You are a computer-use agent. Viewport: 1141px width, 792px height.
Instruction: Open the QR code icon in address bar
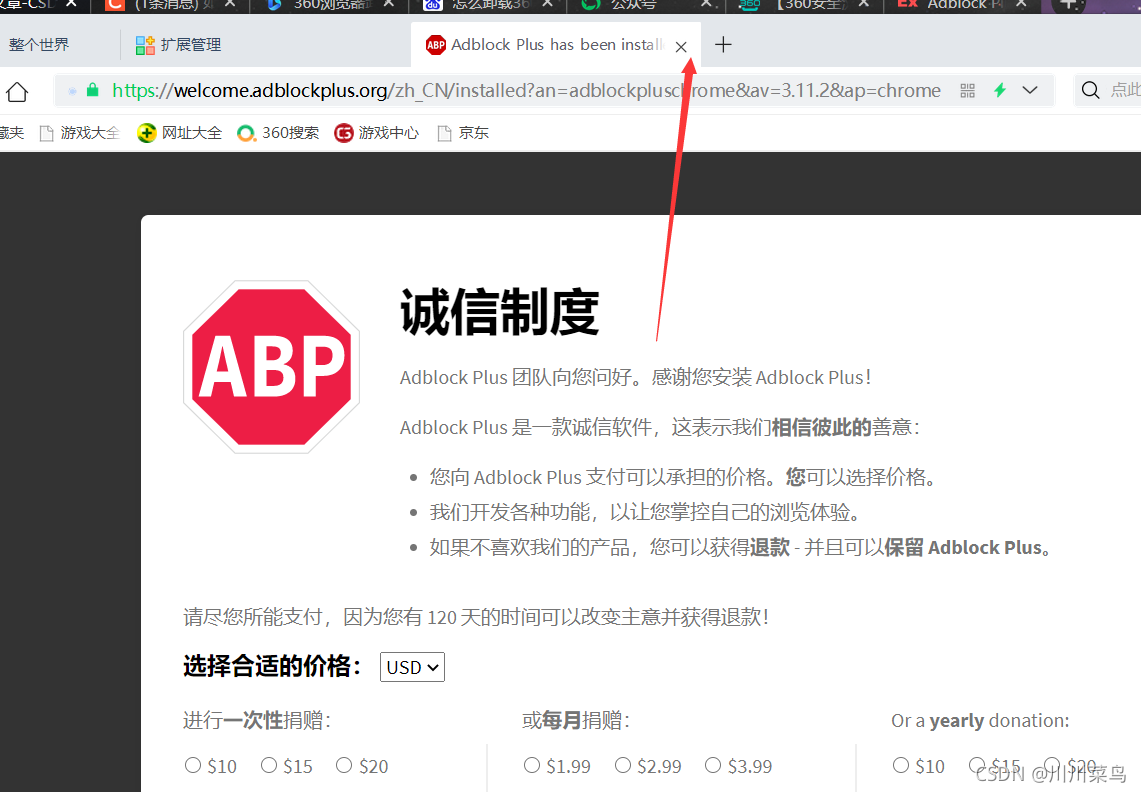pos(967,90)
